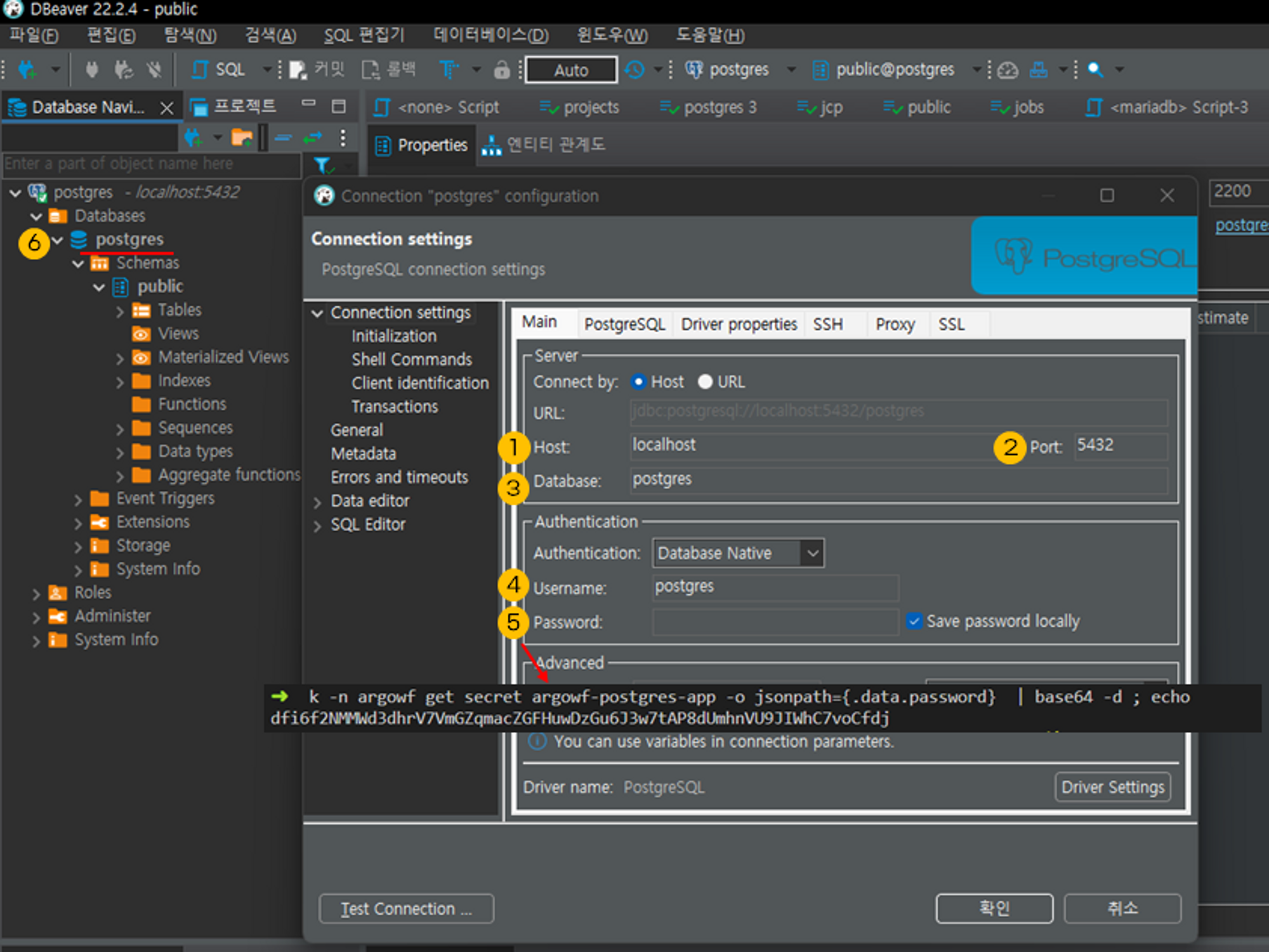Expand the Data editor settings node
The width and height of the screenshot is (1269, 952).
pos(317,502)
